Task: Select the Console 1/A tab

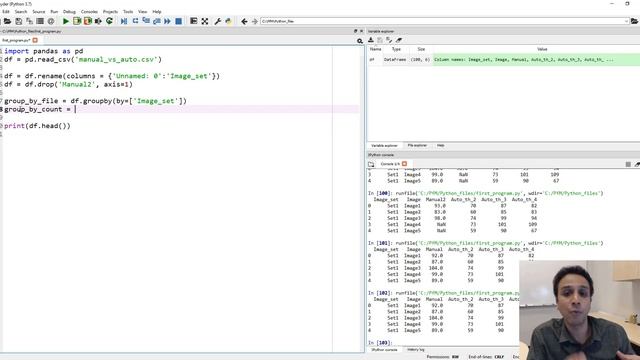Action: coord(391,164)
